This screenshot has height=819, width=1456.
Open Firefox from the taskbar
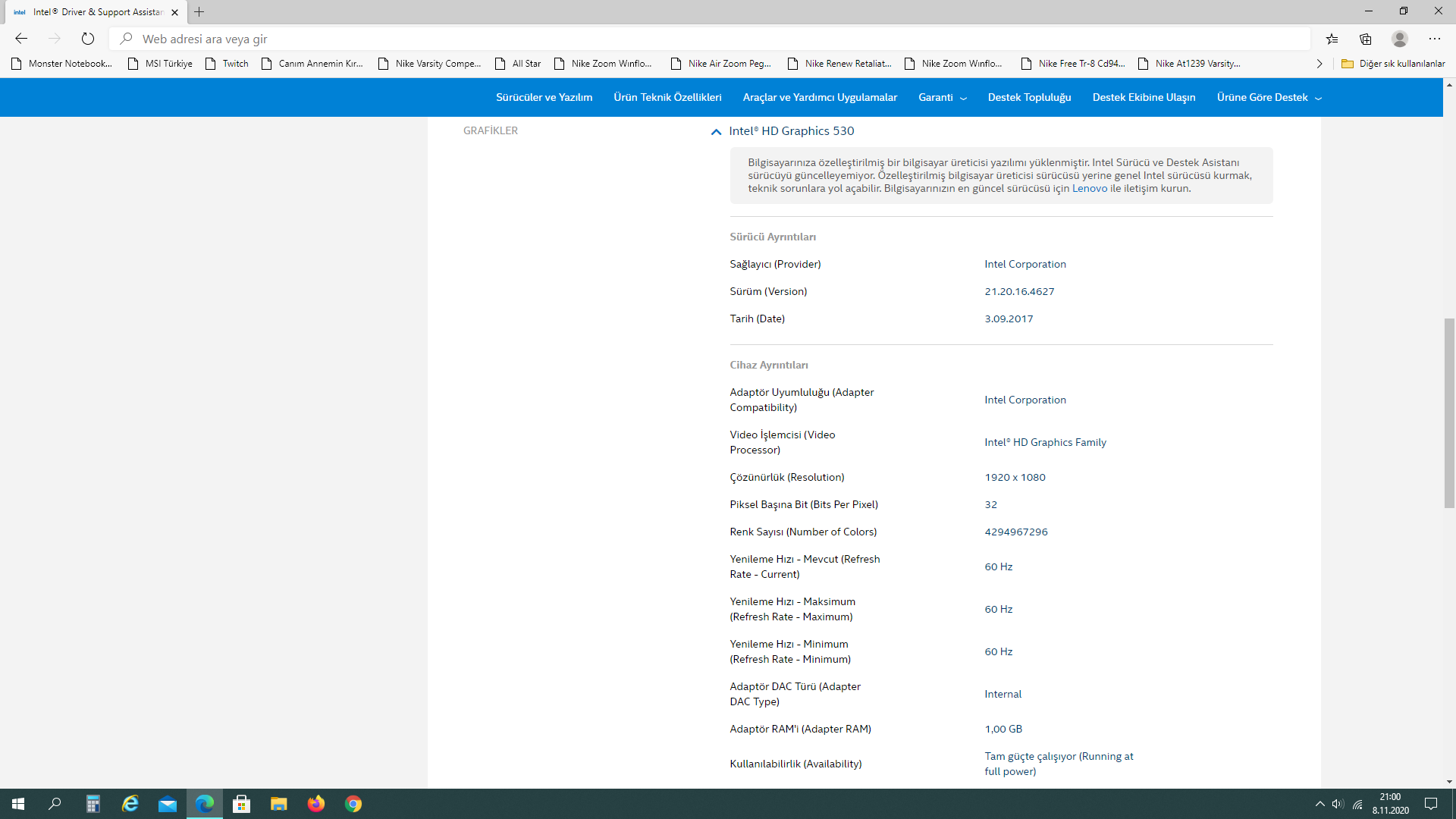[x=316, y=804]
